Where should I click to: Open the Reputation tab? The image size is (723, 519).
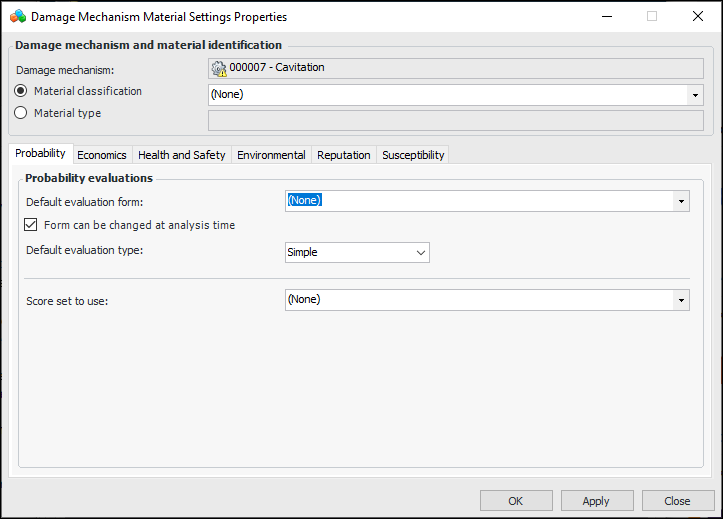(344, 155)
